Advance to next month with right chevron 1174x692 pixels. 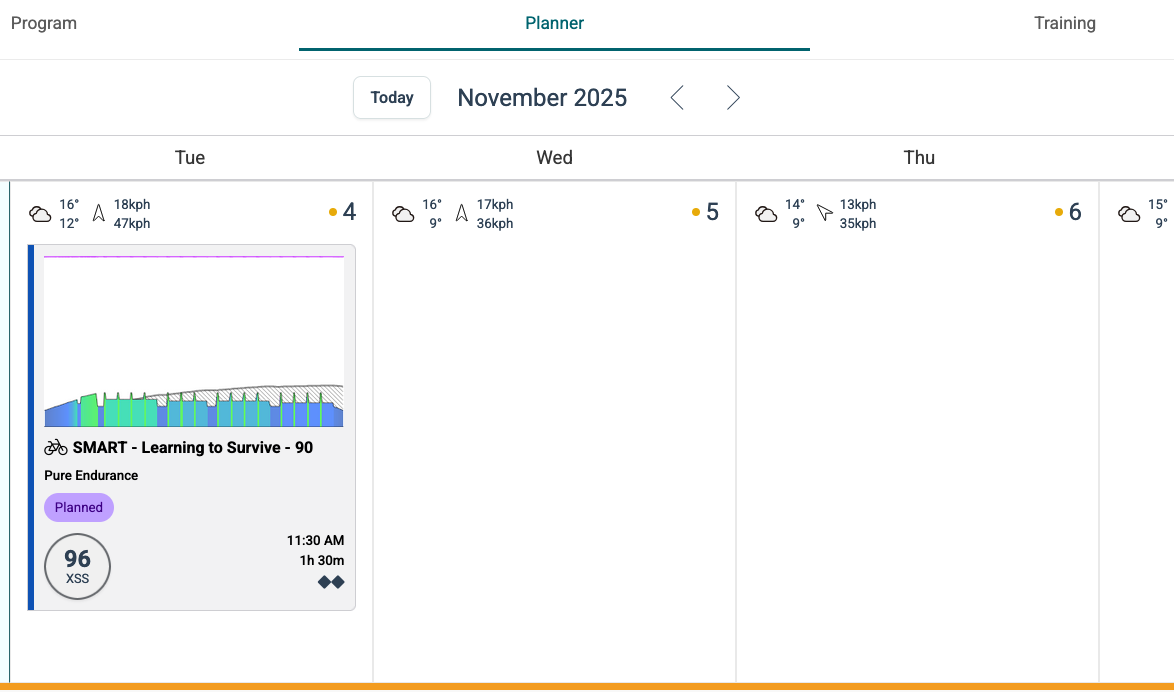pos(733,98)
